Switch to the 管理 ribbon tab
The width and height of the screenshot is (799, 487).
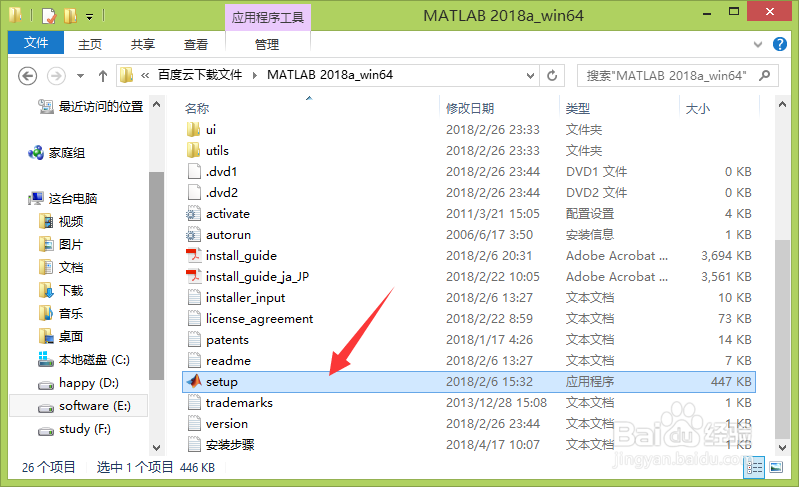pos(267,44)
